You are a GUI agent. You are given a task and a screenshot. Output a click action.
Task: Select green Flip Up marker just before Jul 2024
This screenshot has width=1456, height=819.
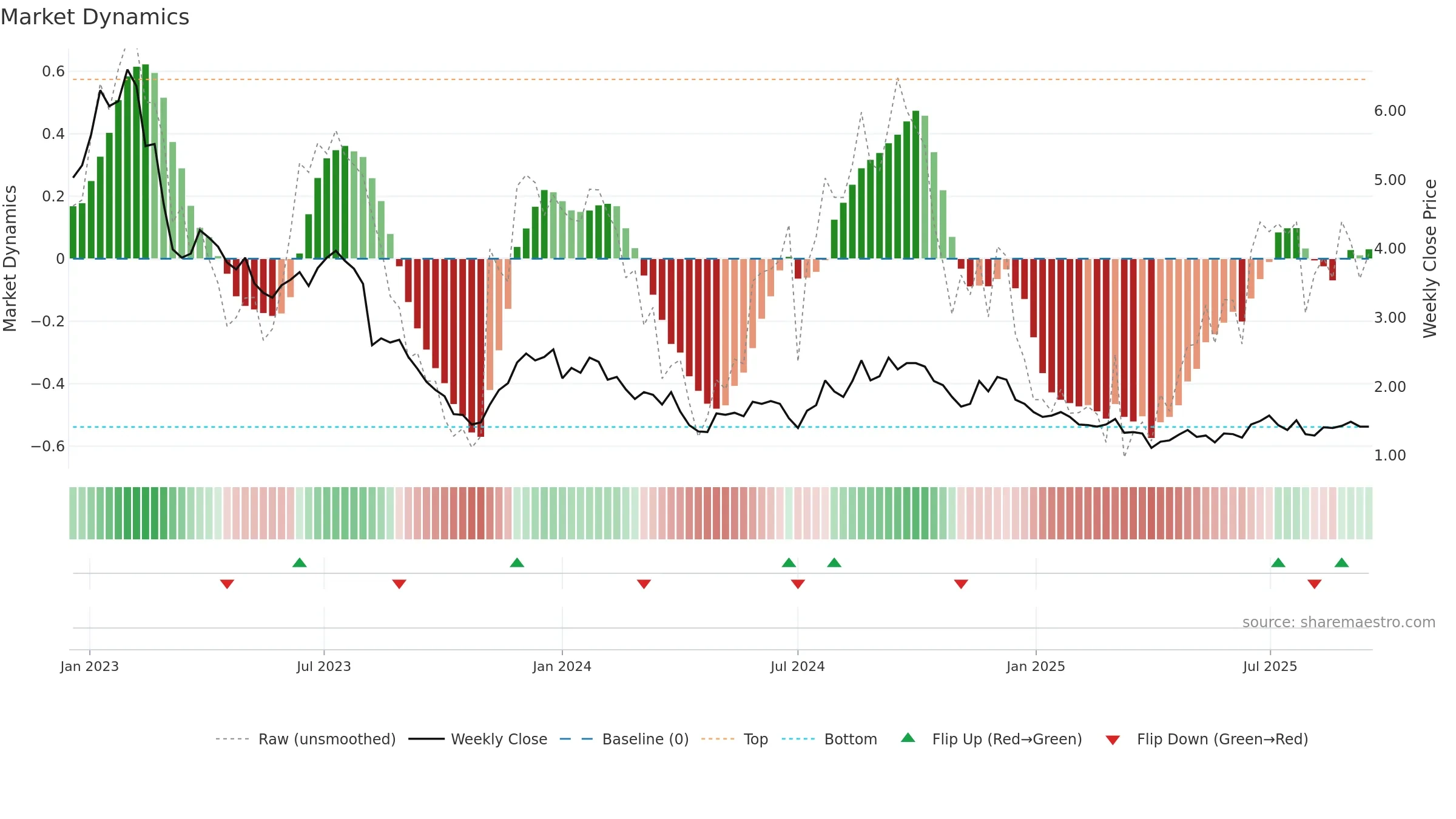click(x=789, y=562)
